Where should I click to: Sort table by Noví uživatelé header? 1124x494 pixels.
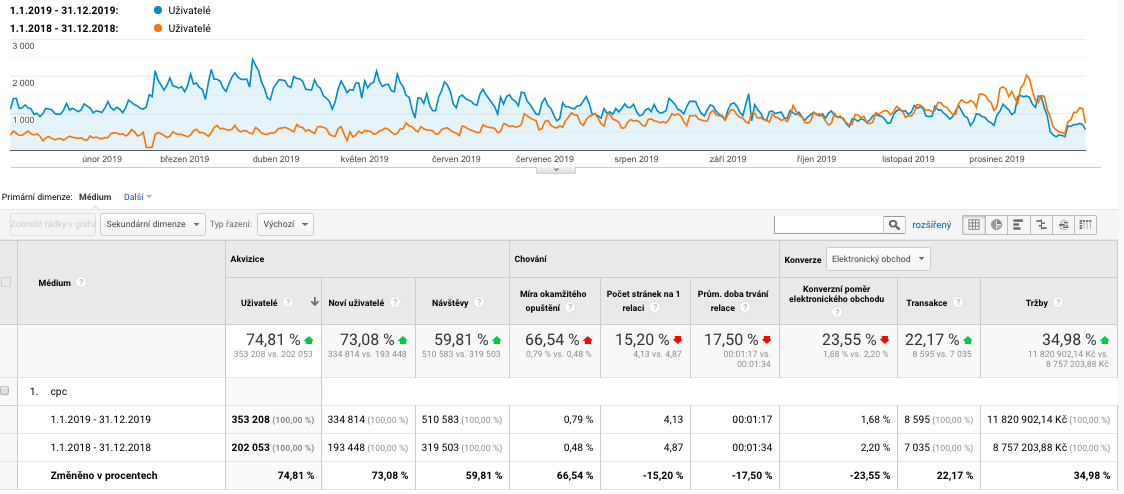coord(356,303)
